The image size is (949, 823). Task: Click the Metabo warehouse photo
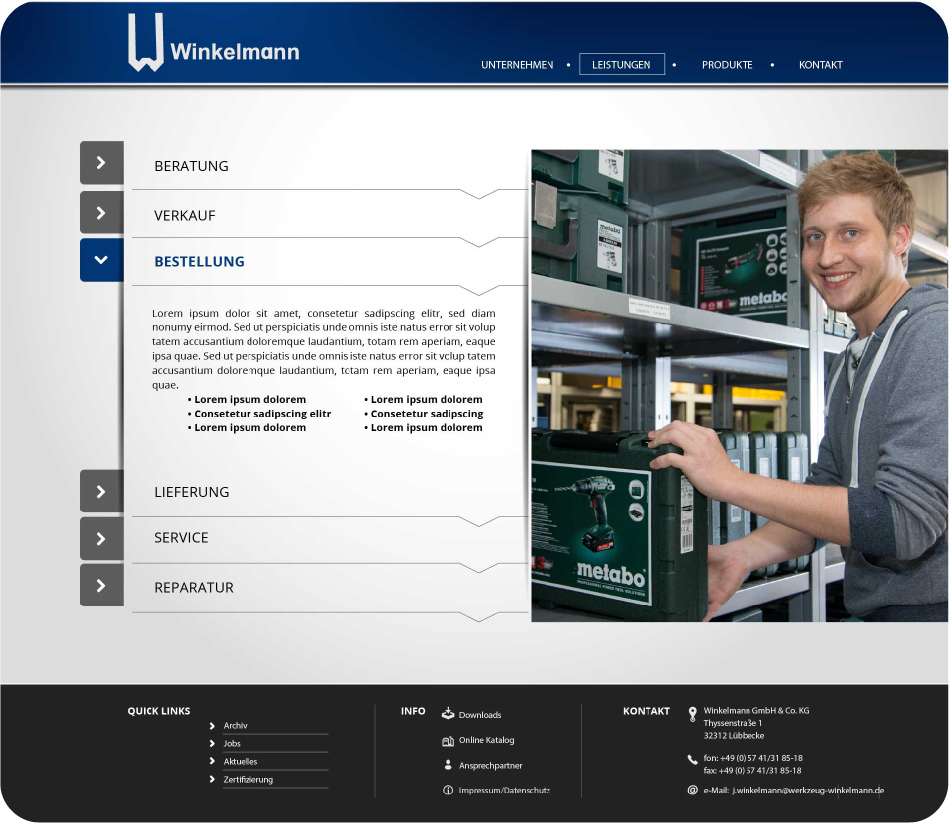739,386
